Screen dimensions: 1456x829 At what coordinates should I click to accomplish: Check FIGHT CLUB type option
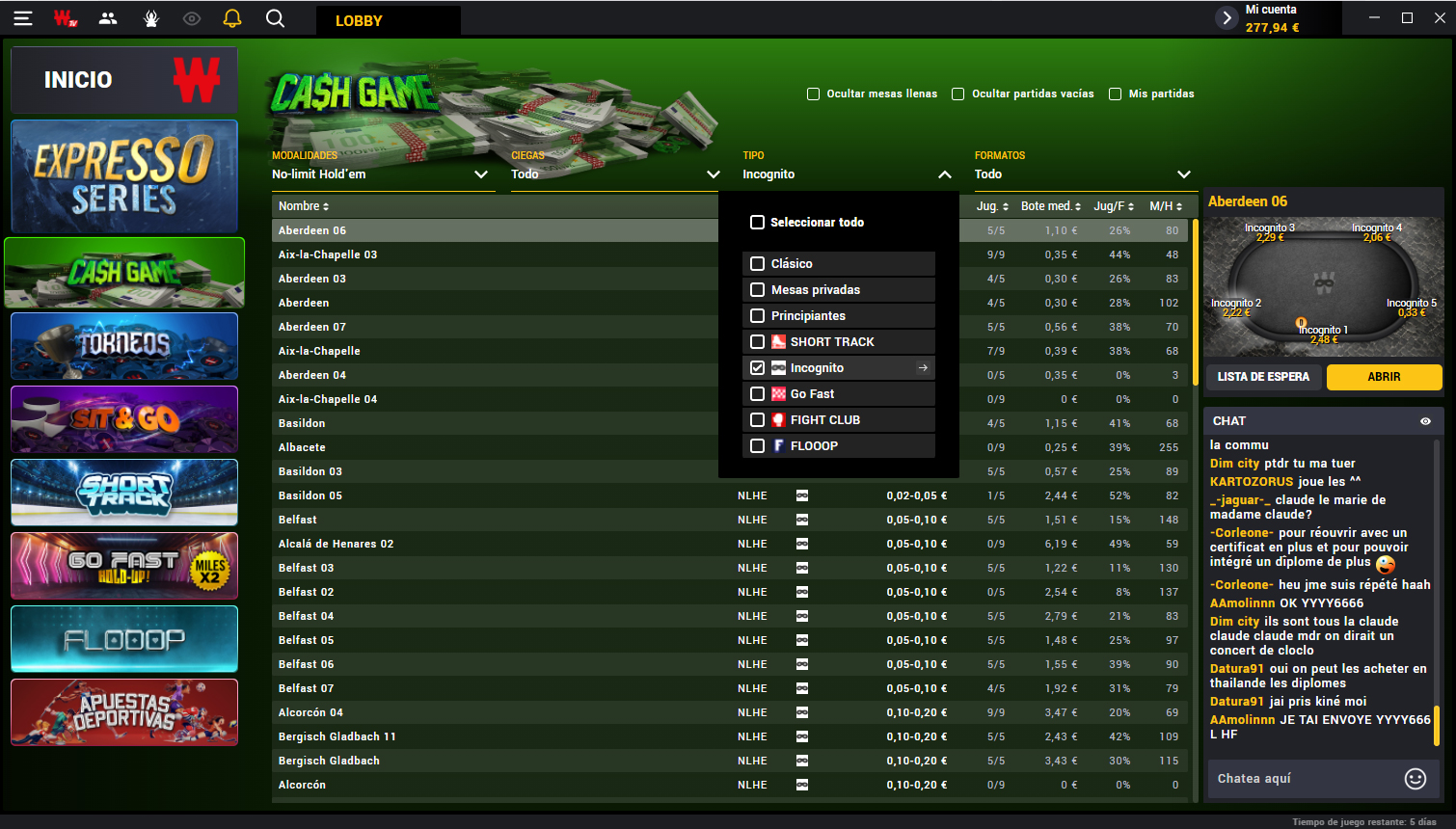757,419
